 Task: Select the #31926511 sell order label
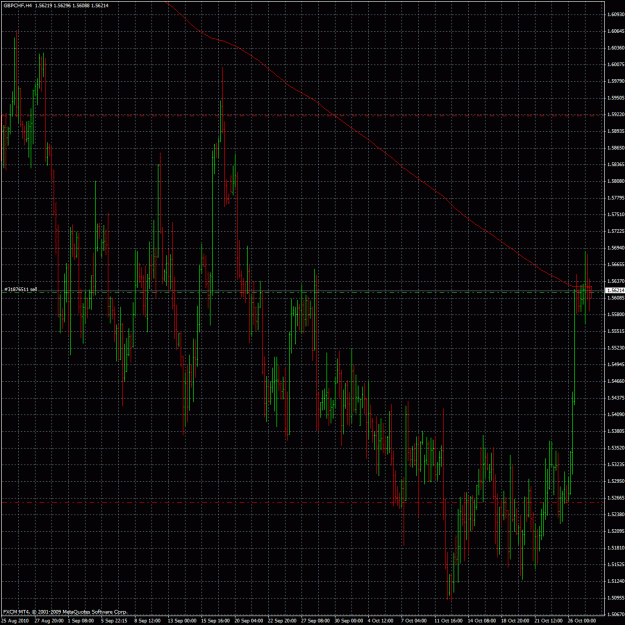(21, 289)
